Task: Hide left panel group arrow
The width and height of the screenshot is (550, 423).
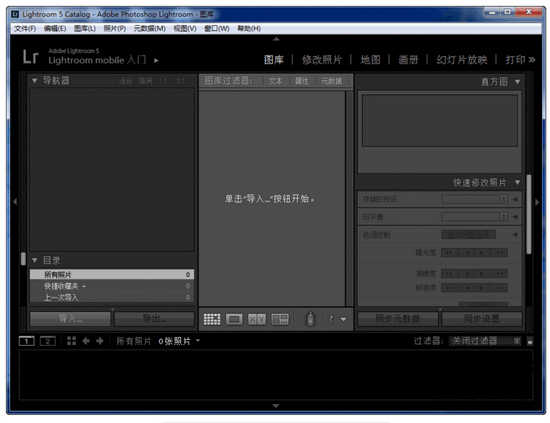Action: click(x=15, y=202)
